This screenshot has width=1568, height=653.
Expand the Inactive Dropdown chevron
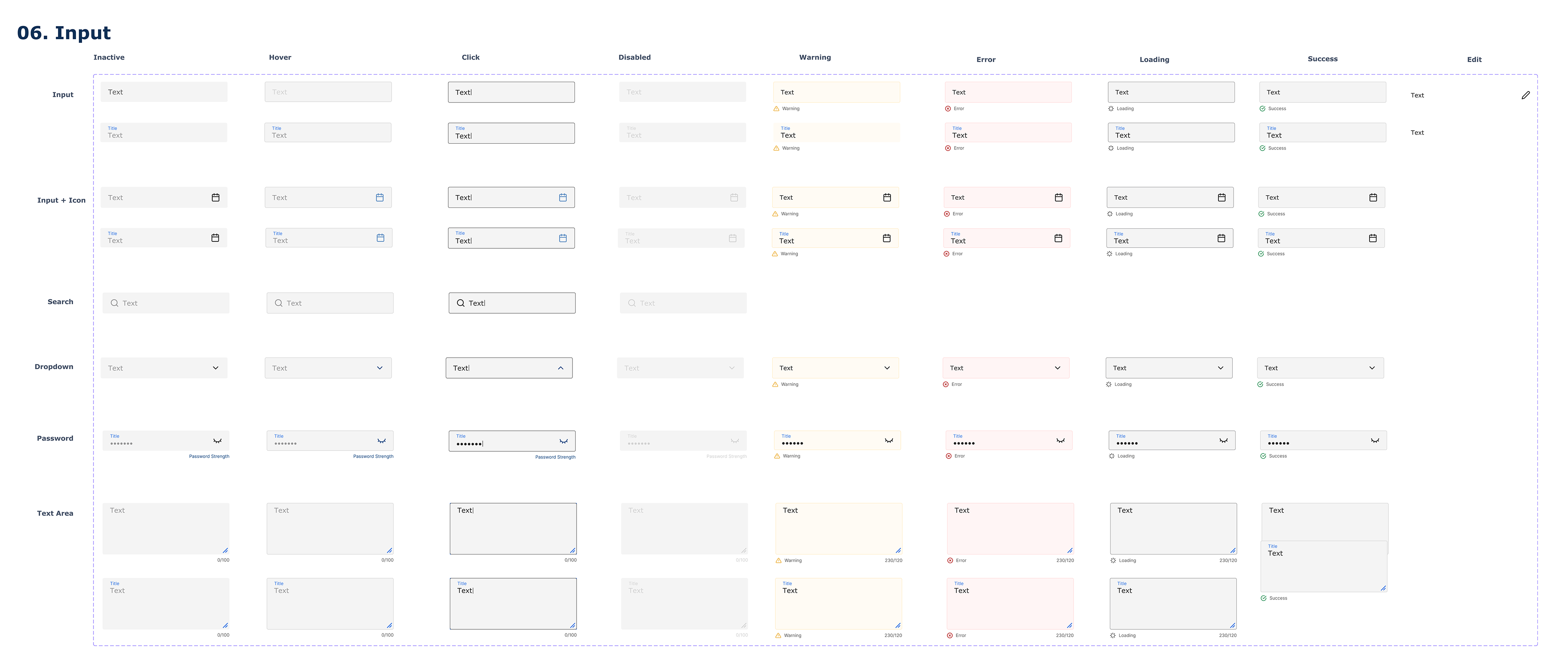pos(216,368)
